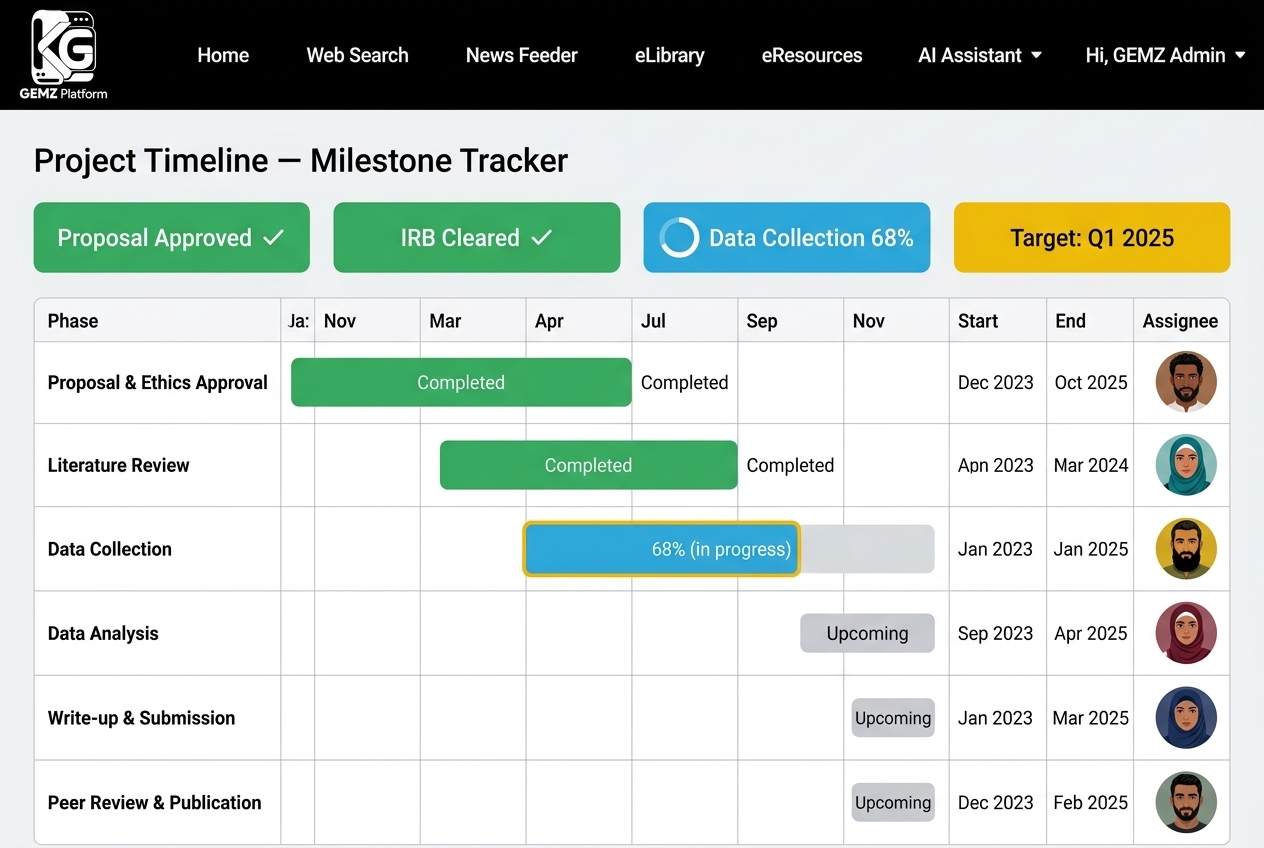This screenshot has height=848, width=1264.
Task: Click Completed text beside Proposal & Ethics bar
Action: point(684,382)
